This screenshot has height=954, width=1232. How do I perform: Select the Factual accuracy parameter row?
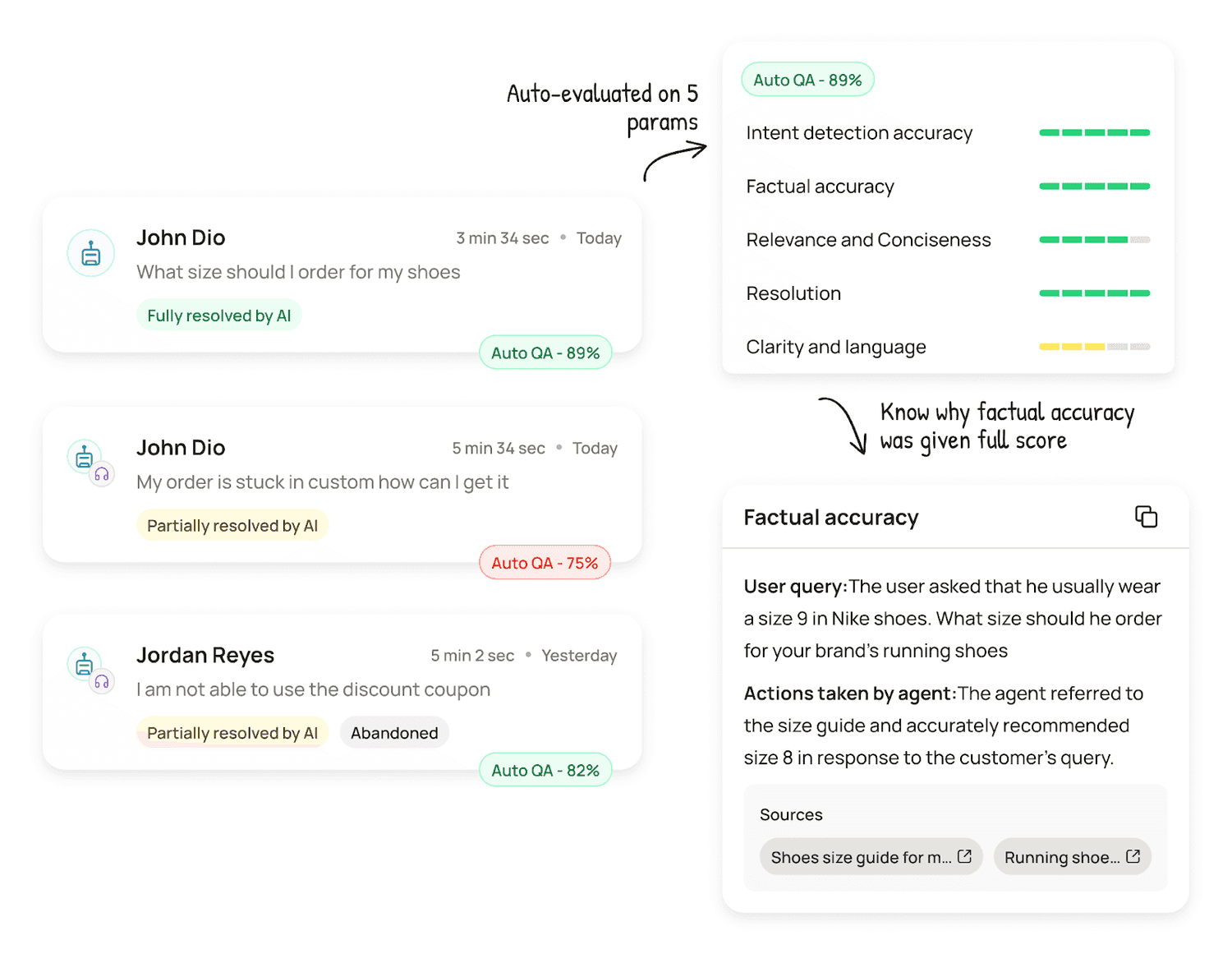click(x=948, y=187)
